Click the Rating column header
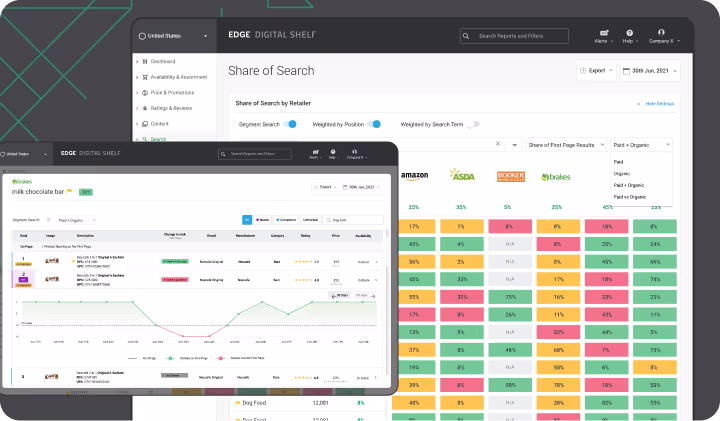720x421 pixels. click(305, 236)
